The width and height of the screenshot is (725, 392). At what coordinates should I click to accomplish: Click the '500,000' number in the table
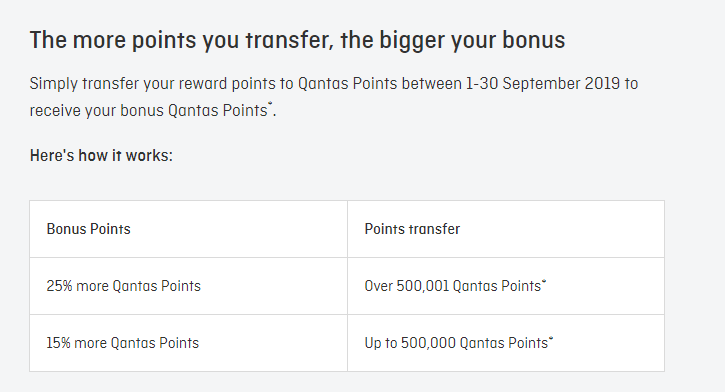point(428,343)
